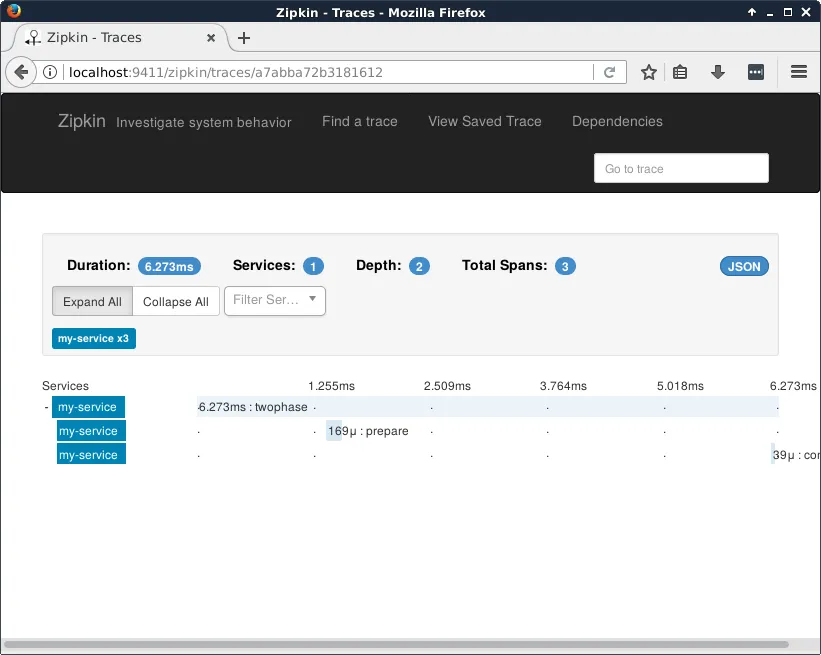Click Firefox logo in title bar
Image resolution: width=821 pixels, height=655 pixels.
point(14,11)
